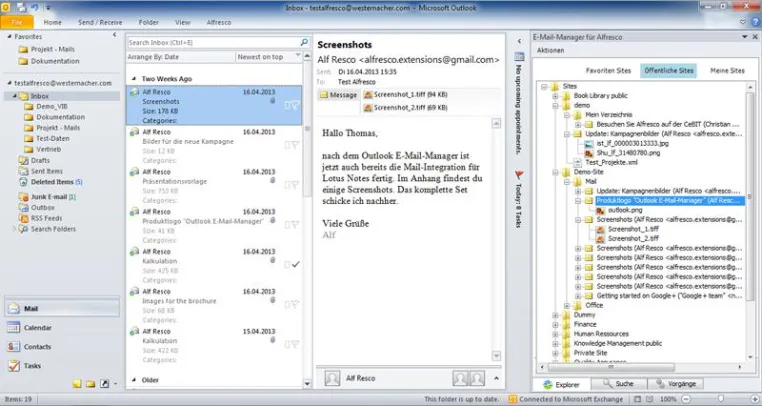
Task: Click category box of Produktlogo message
Action: (x=287, y=225)
